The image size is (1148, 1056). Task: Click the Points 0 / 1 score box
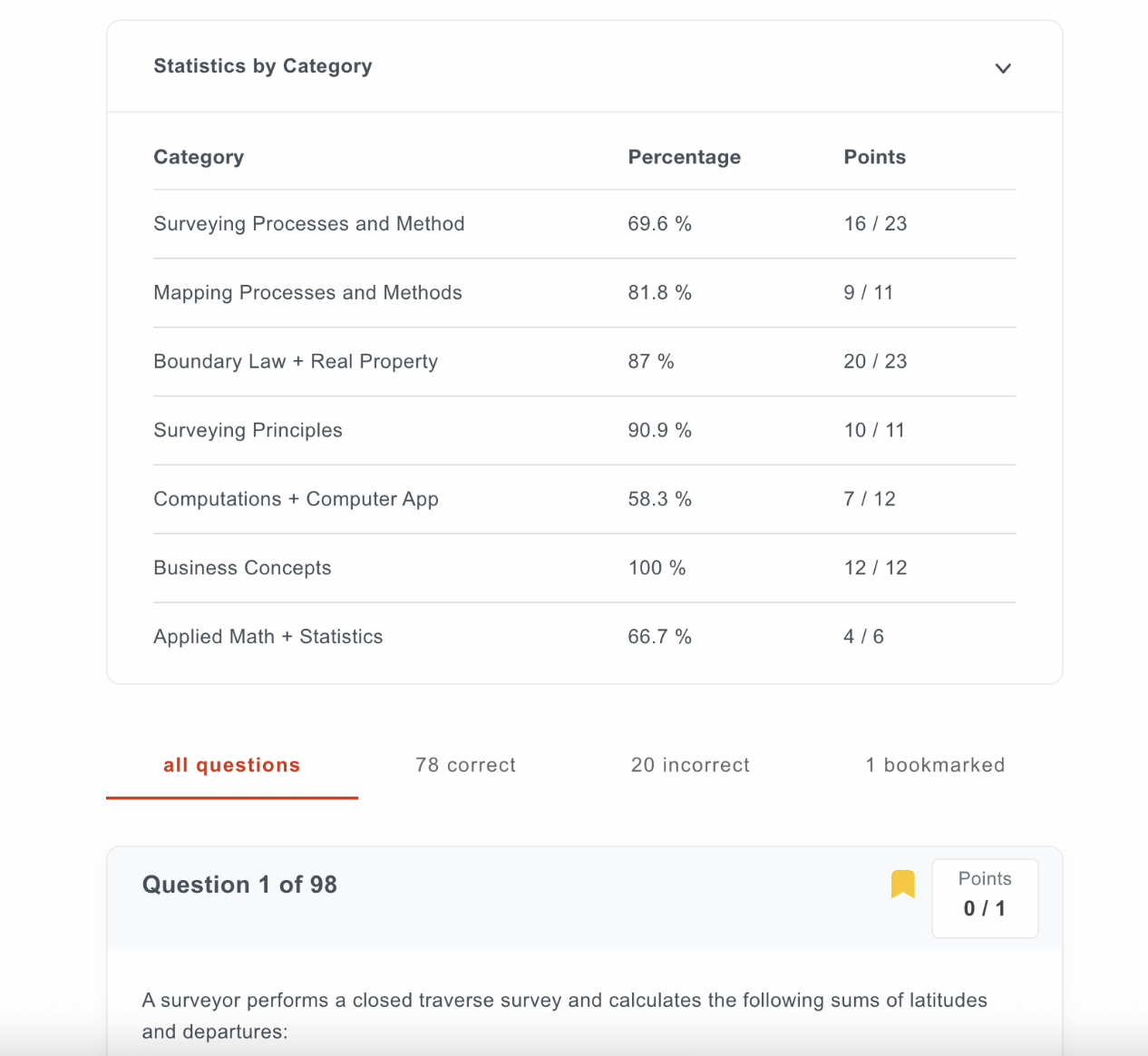coord(985,898)
